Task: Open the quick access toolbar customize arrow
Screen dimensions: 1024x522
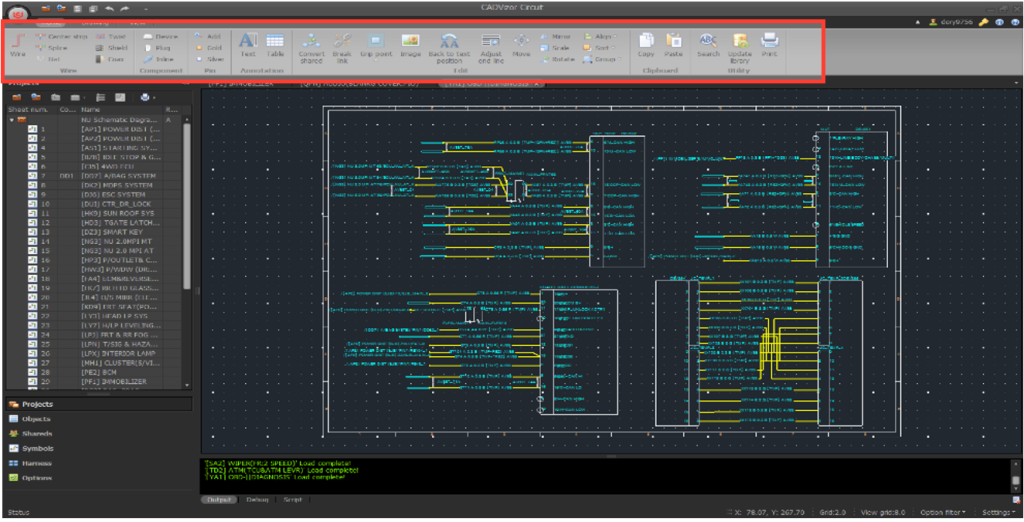Action: coord(145,9)
